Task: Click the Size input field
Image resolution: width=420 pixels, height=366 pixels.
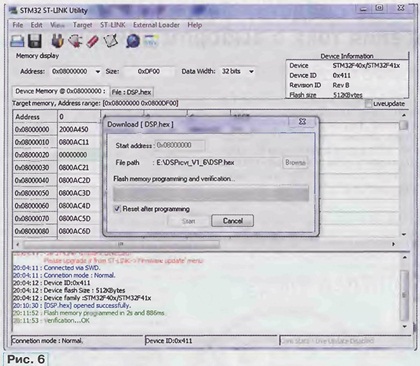Action: 149,71
